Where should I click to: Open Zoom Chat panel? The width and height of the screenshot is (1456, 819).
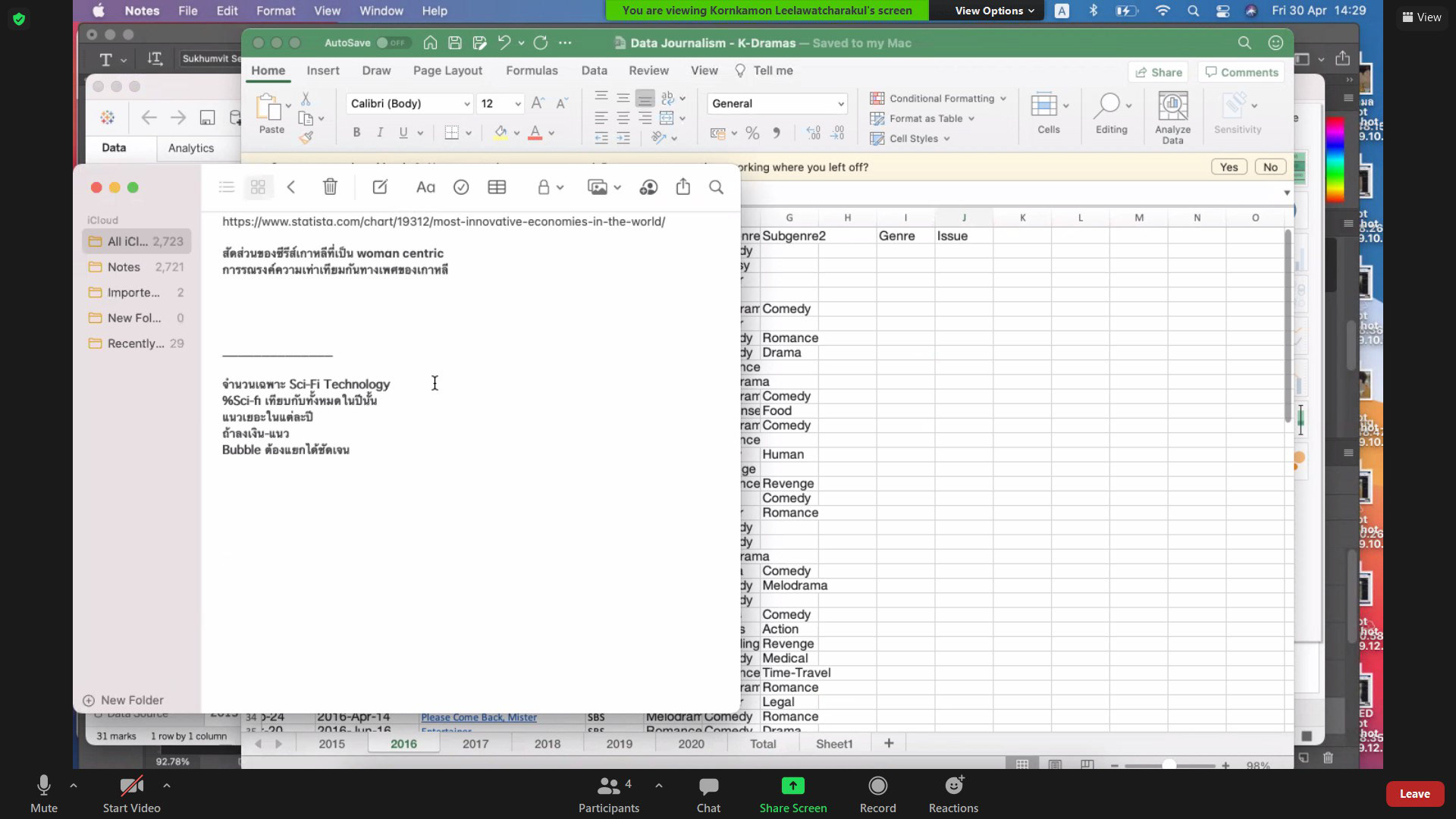click(x=708, y=794)
